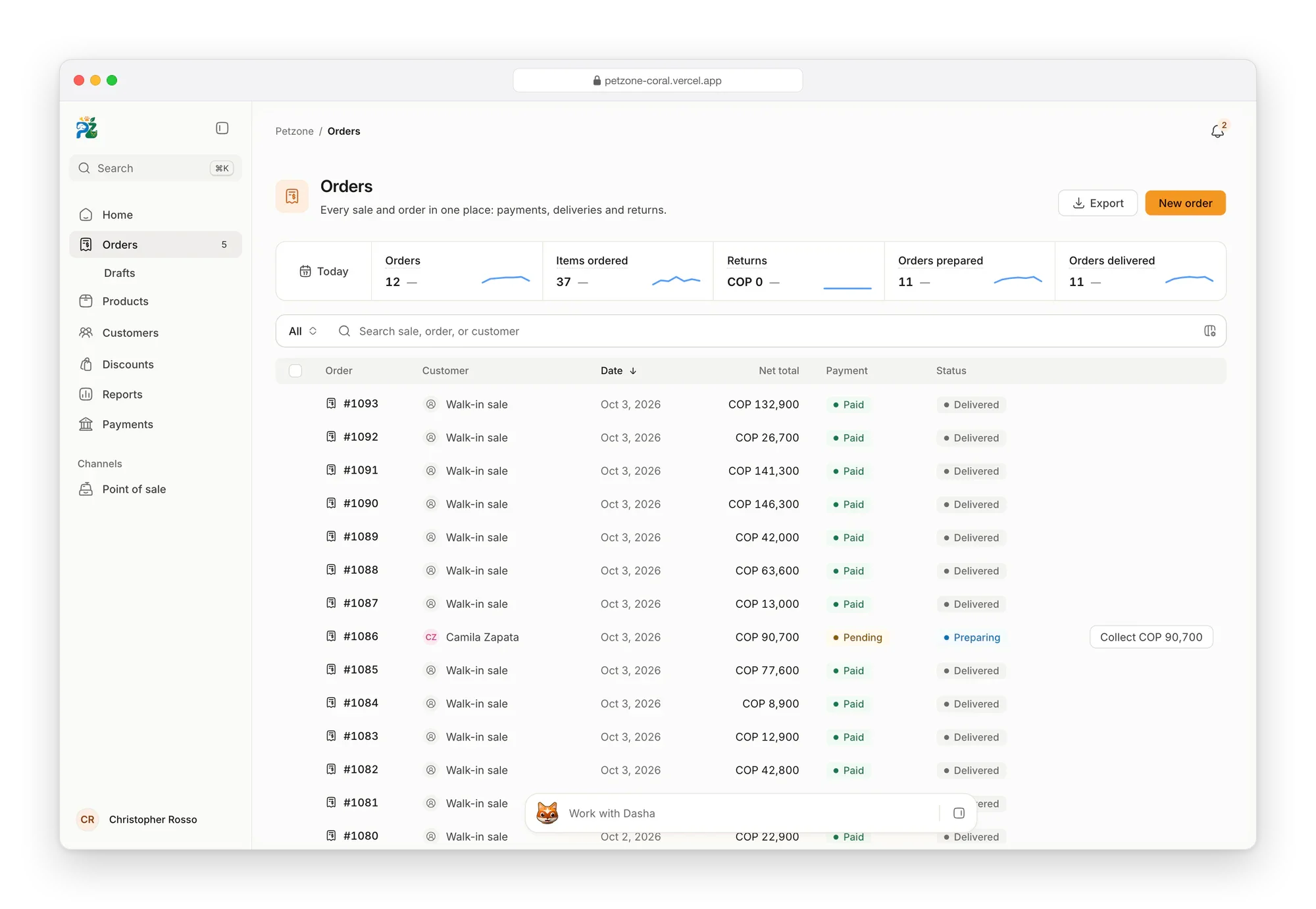
Task: Click the Pending payment badge
Action: click(x=857, y=637)
